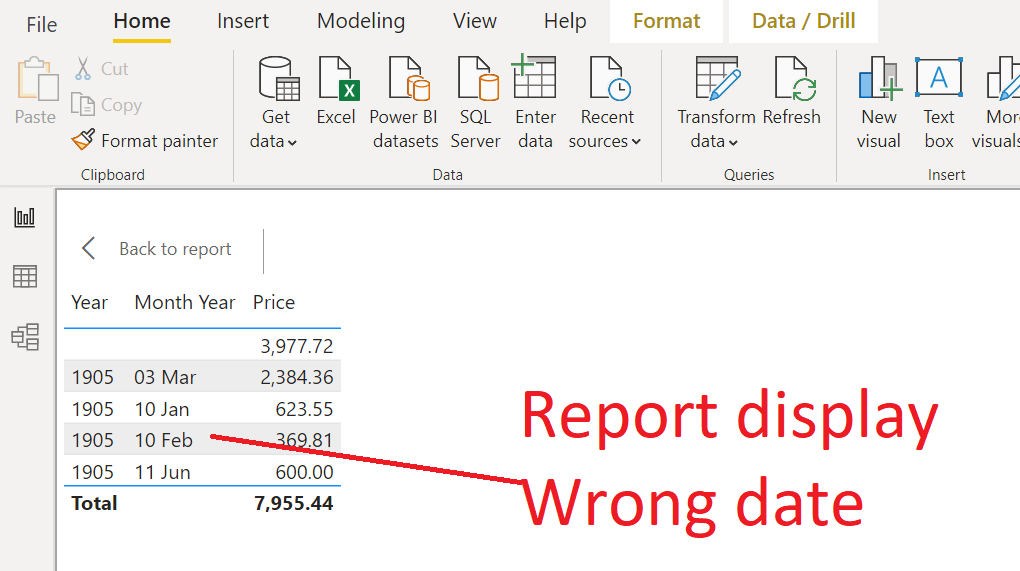Screen dimensions: 1020x571
Task: Import from the Excel icon
Action: pyautogui.click(x=339, y=79)
